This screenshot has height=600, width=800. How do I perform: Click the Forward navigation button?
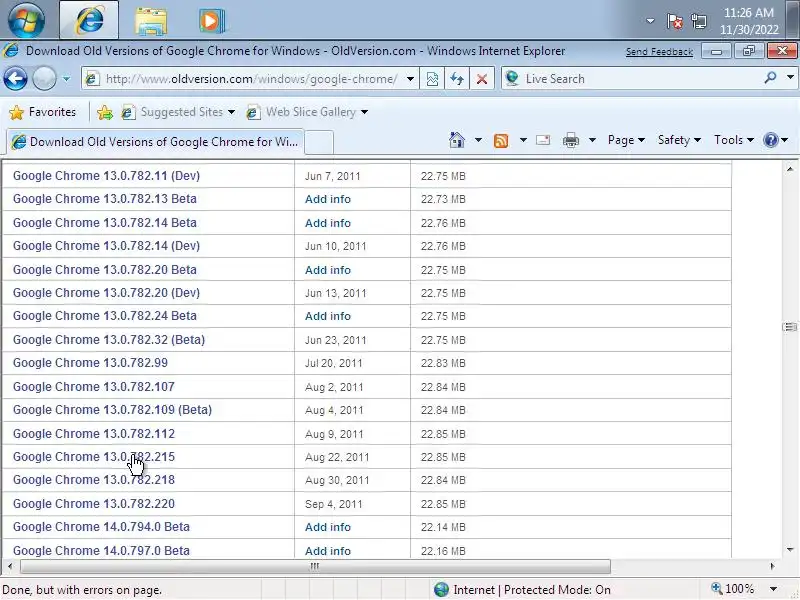pos(44,79)
